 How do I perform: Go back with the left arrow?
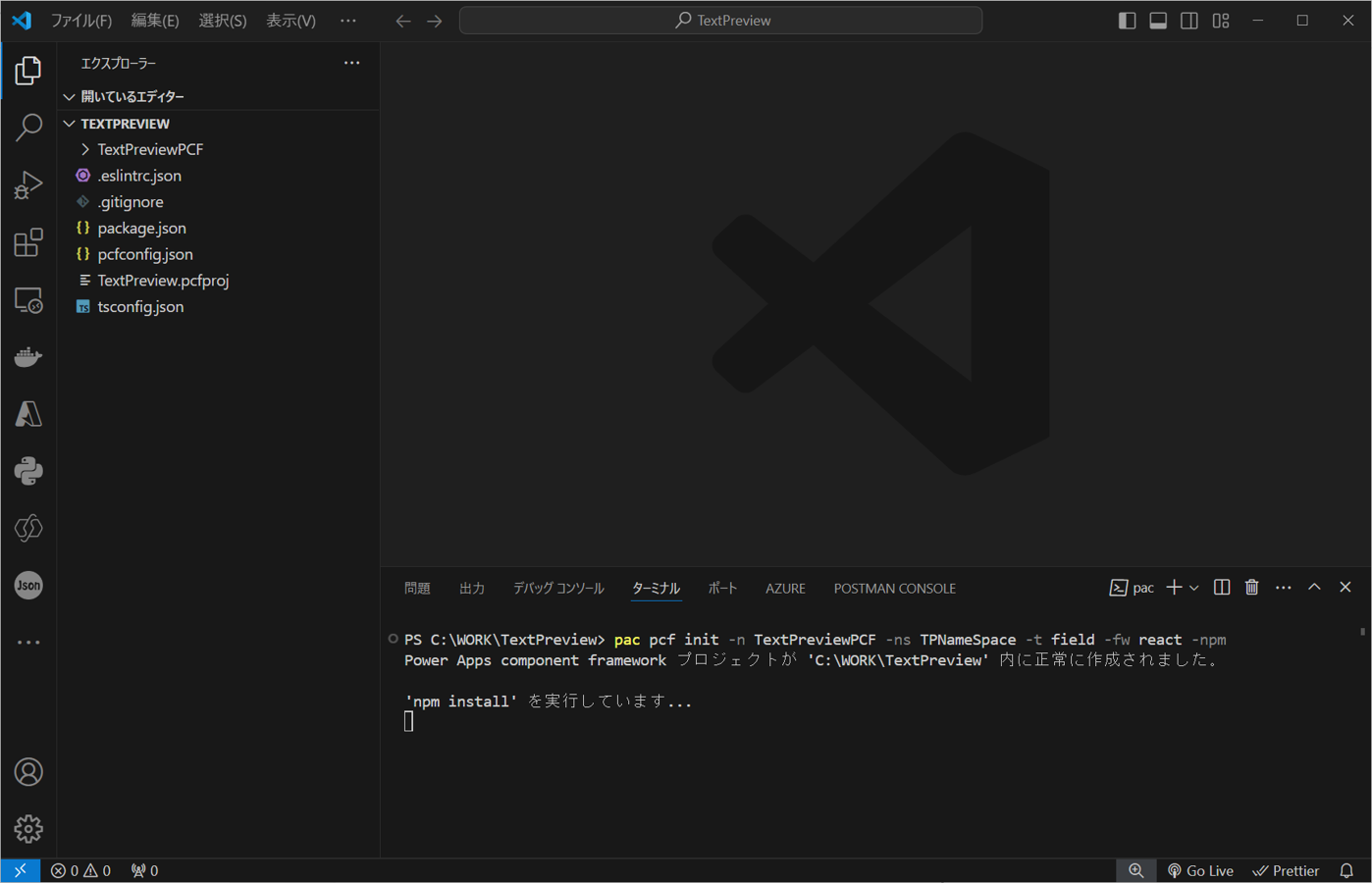(x=403, y=21)
